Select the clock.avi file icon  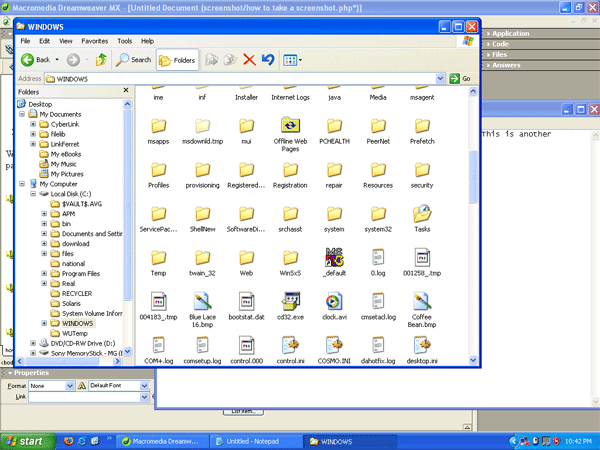point(334,302)
